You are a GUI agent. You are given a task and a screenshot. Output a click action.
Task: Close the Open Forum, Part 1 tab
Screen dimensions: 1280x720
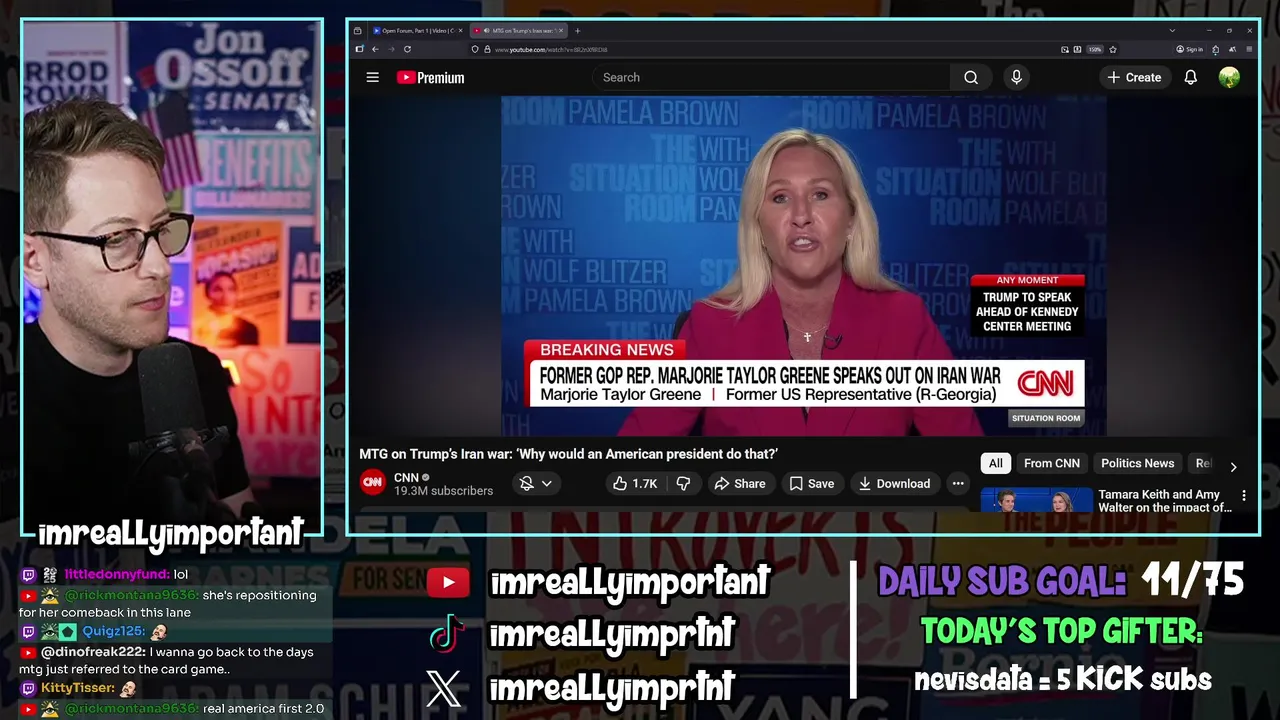click(x=461, y=31)
